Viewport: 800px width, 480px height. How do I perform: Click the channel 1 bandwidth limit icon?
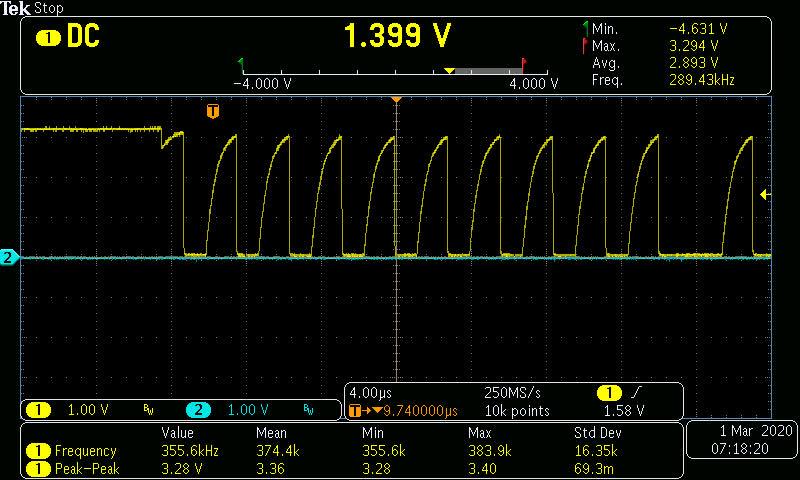[148, 410]
